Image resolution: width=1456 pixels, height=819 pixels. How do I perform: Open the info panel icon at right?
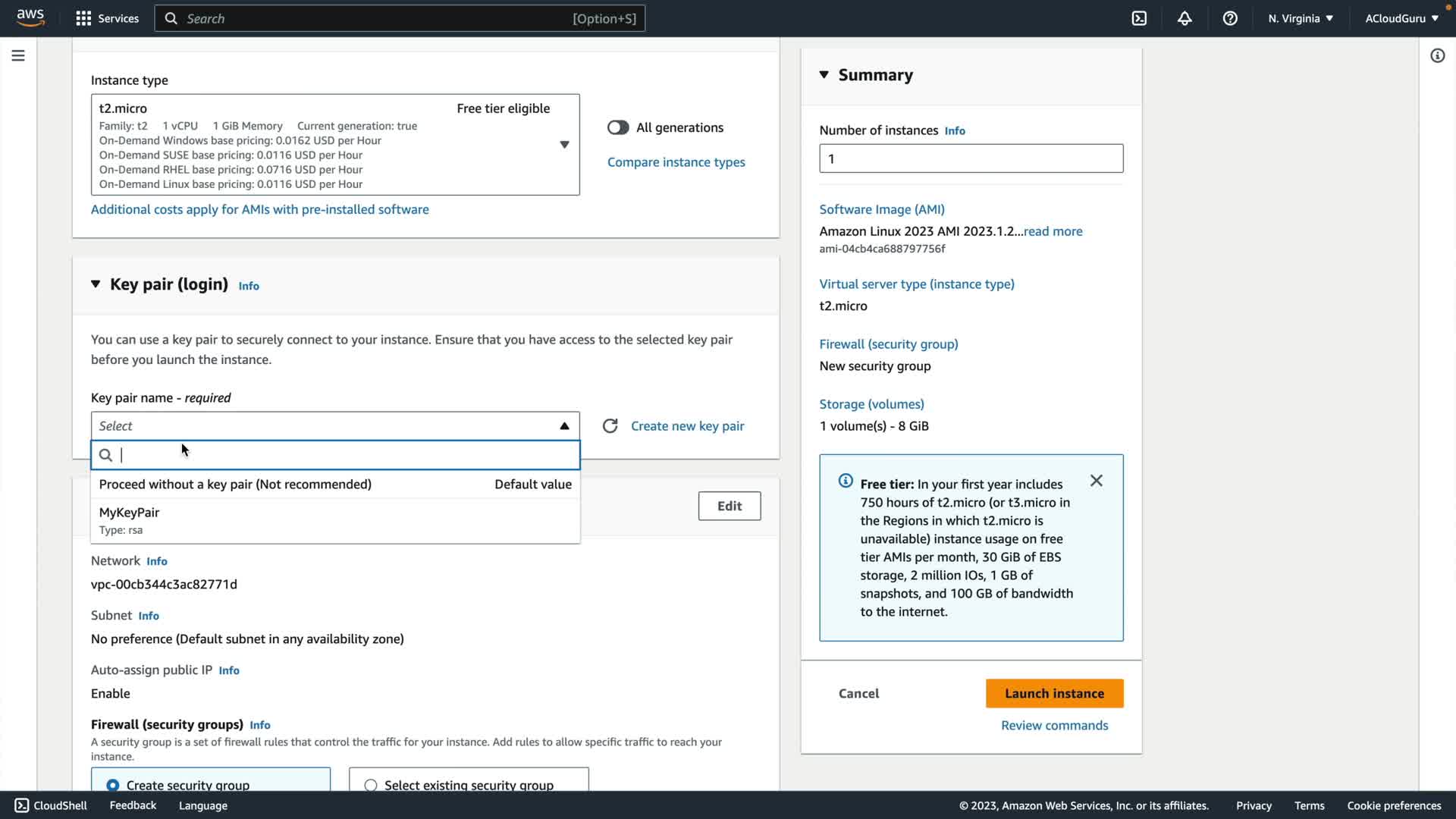pos(1437,55)
